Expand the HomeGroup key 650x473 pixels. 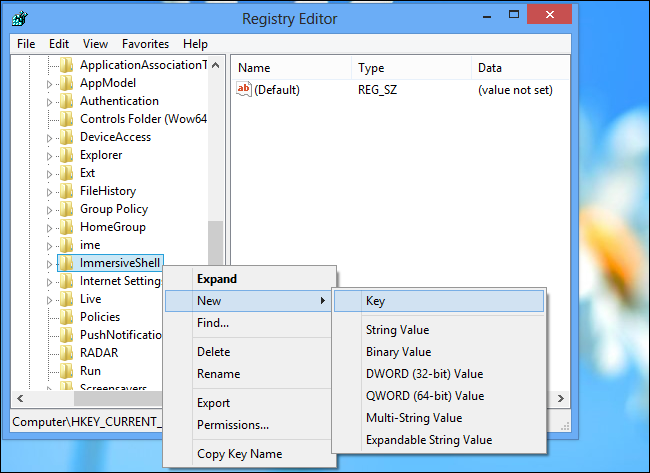49,228
